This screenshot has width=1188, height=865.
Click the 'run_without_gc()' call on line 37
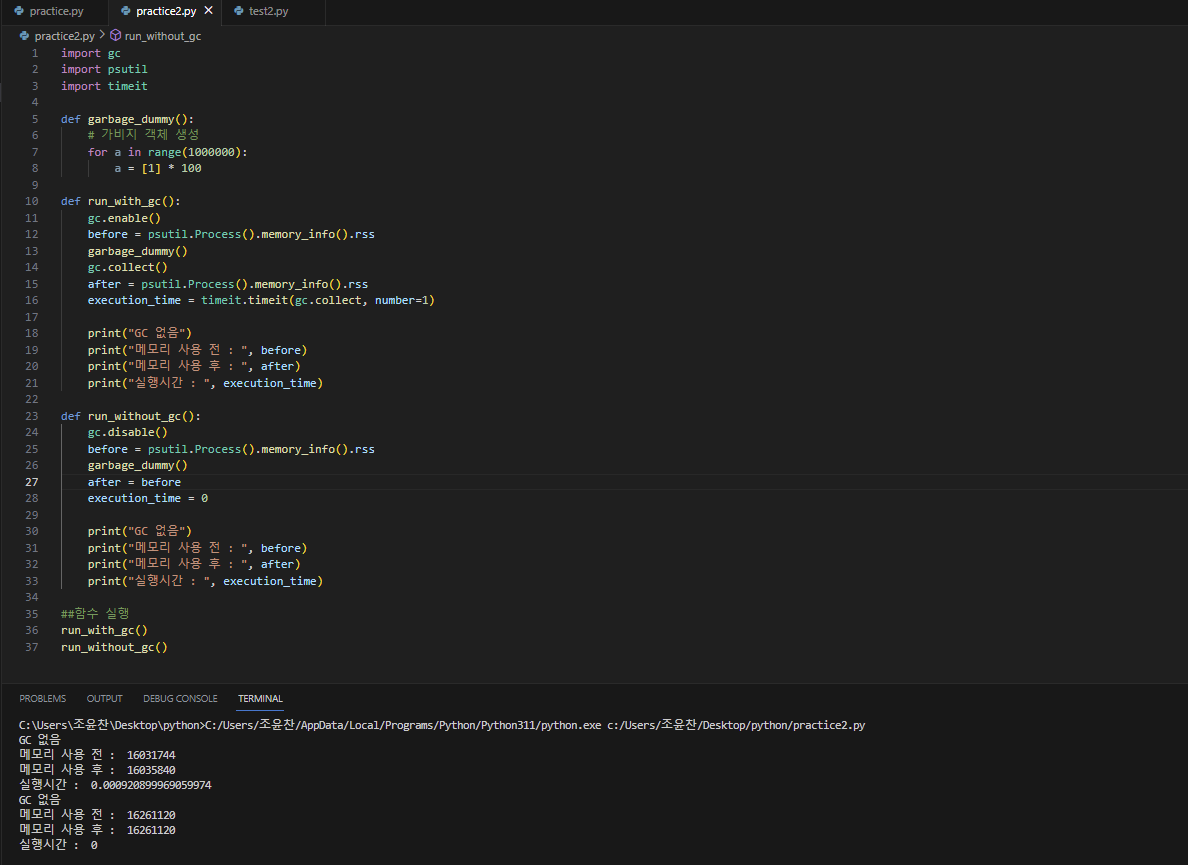pyautogui.click(x=114, y=647)
